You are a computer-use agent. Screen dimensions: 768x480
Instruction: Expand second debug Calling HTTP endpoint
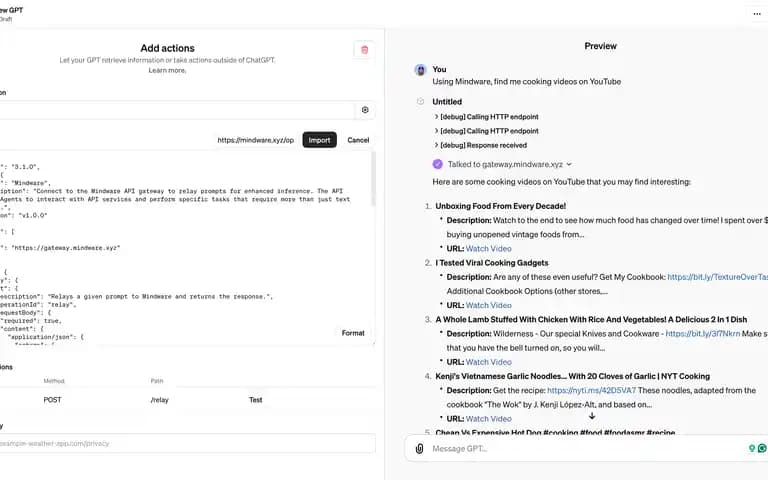point(486,131)
